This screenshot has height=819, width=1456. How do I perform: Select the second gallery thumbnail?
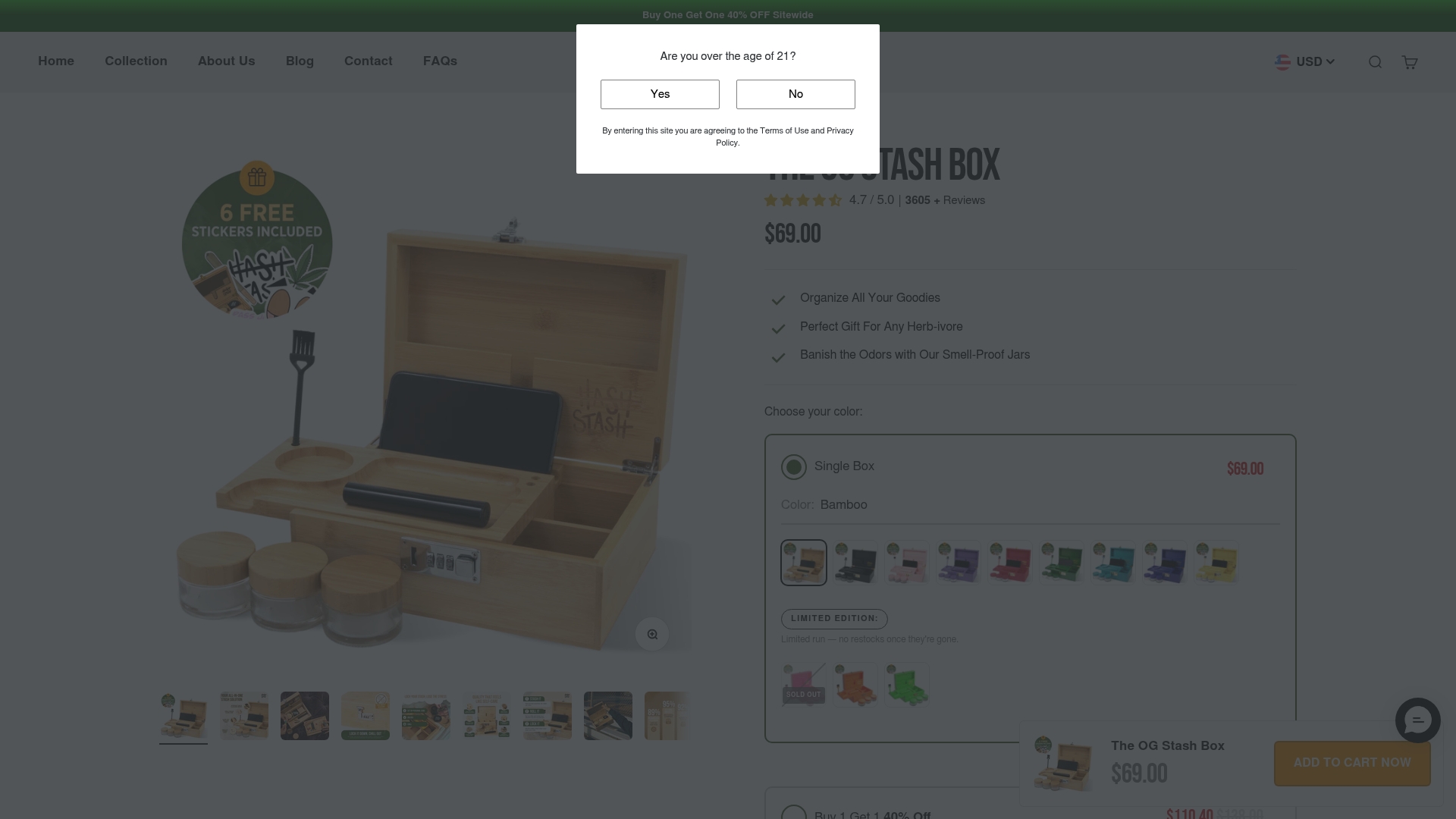244,716
